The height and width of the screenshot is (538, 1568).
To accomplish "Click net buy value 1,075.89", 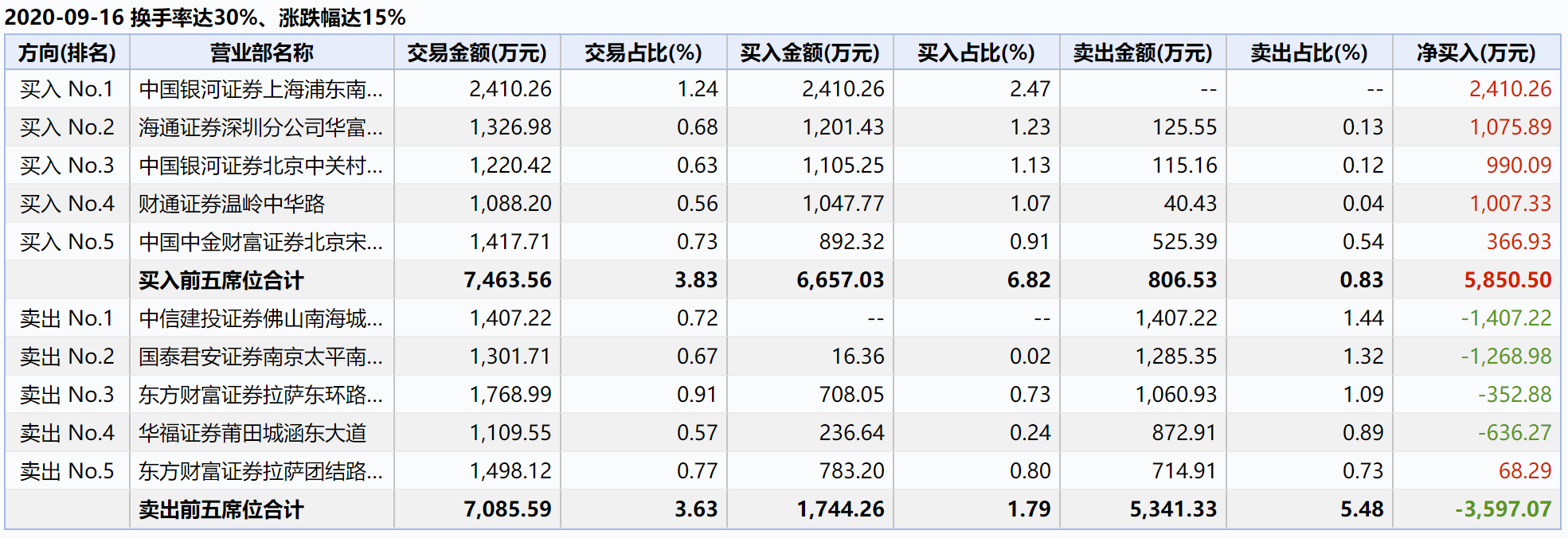I will pos(1511,127).
